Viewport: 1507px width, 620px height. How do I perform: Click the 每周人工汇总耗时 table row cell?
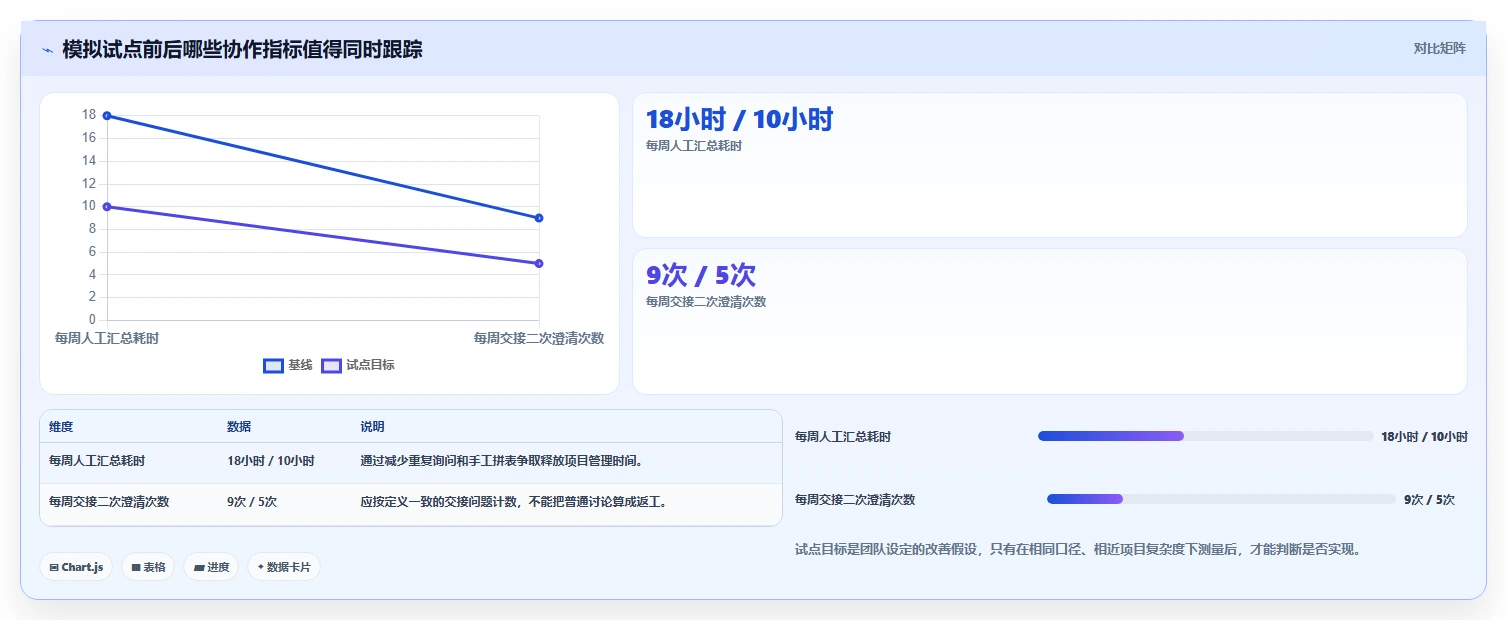[97, 461]
